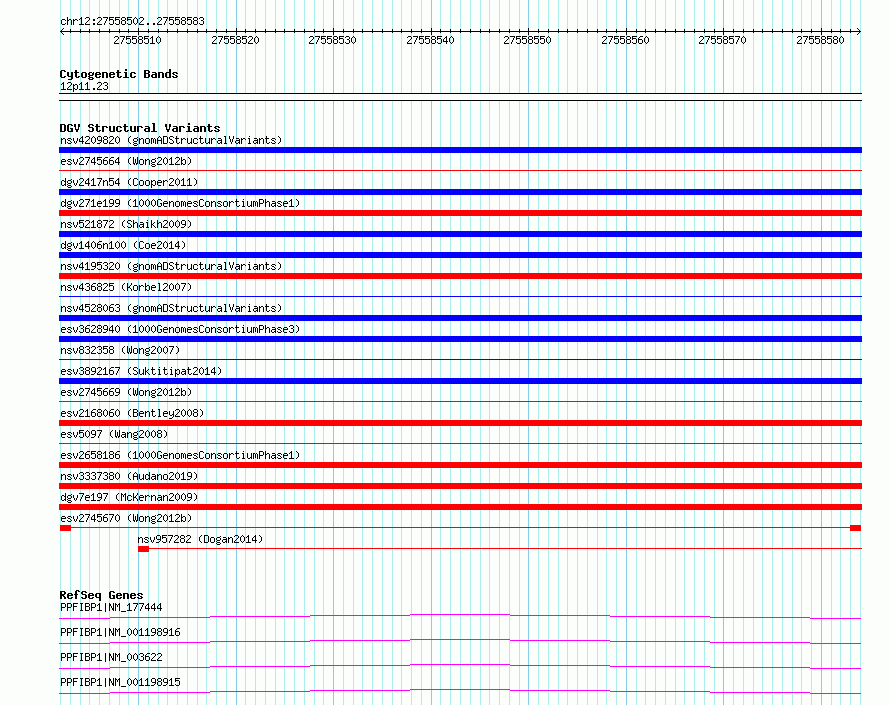Open variant nsv521872 (Shaikh2009)
The height and width of the screenshot is (705, 890).
coord(126,224)
